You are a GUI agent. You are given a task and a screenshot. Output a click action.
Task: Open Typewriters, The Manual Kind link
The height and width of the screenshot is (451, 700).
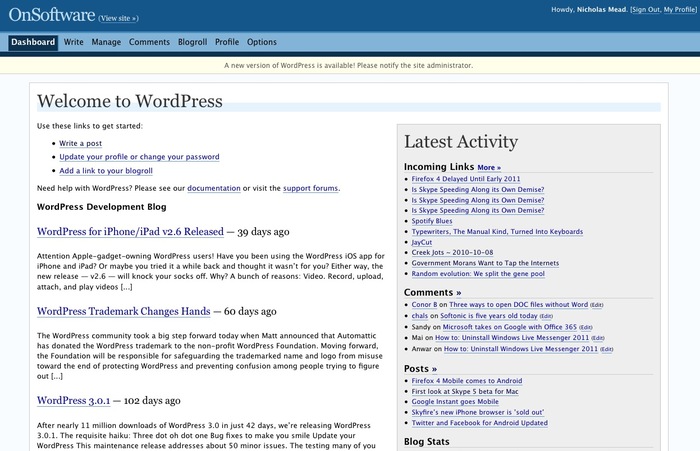[497, 232]
